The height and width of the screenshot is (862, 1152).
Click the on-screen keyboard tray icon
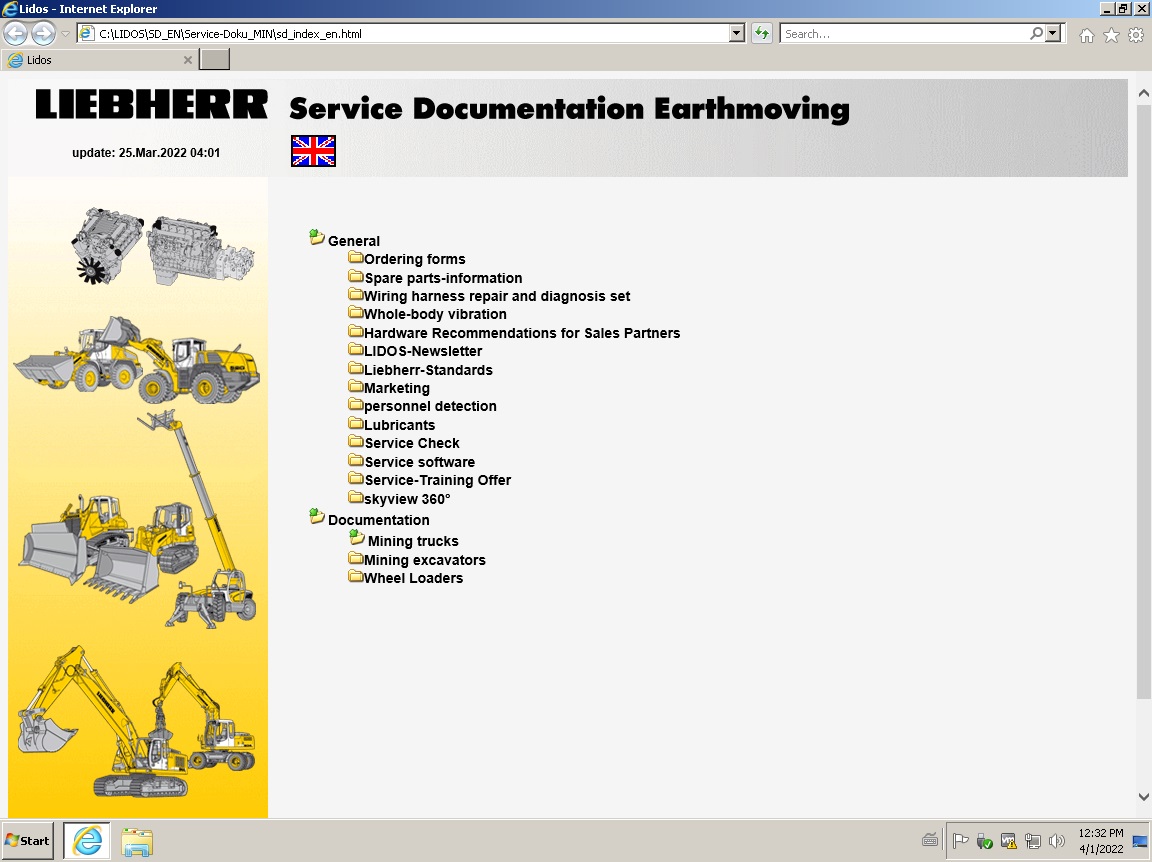click(929, 840)
